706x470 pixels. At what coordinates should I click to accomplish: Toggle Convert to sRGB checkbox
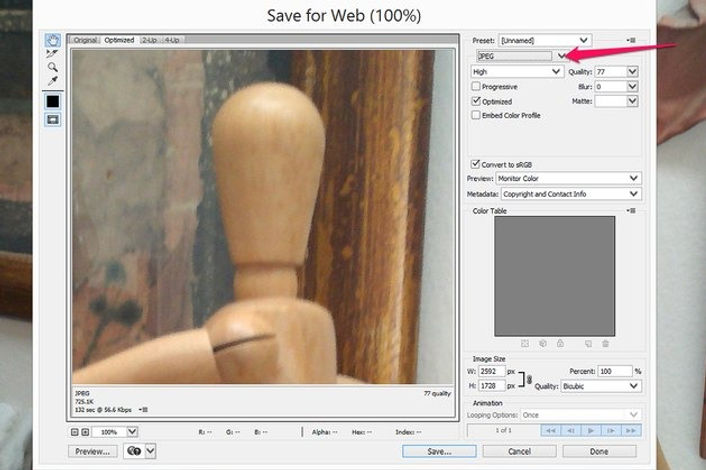click(x=475, y=164)
